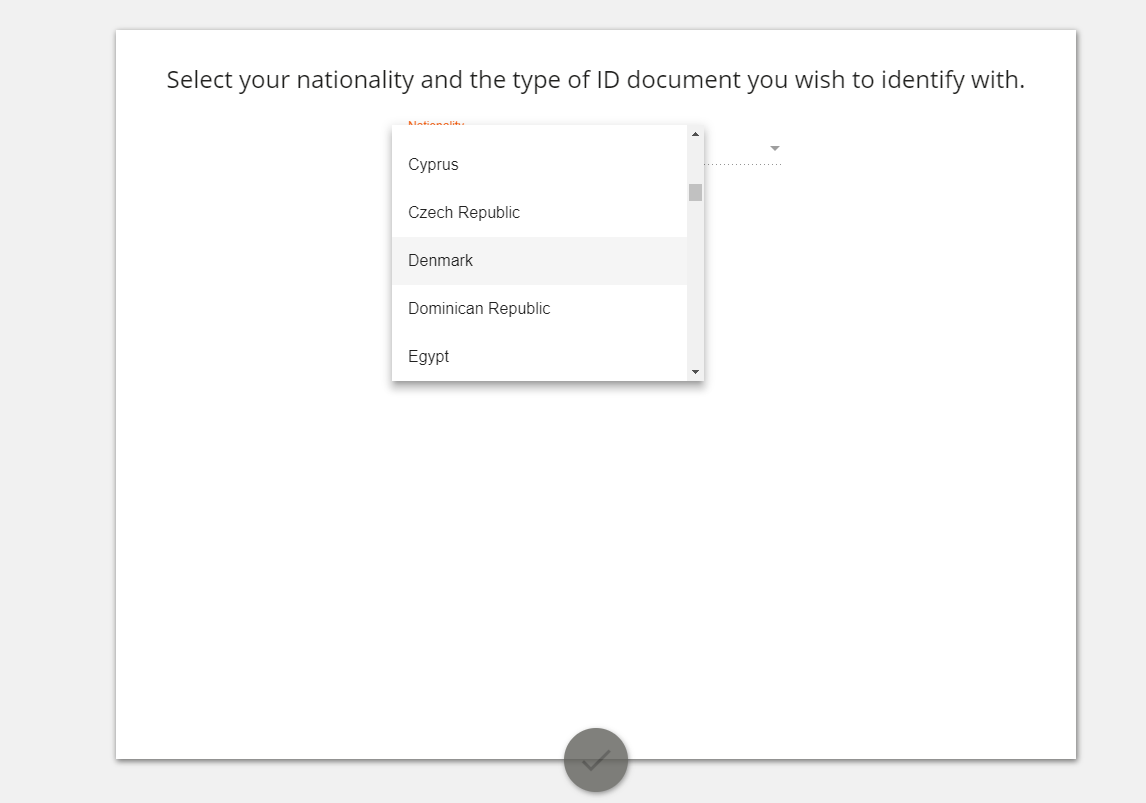Pick Denmark as nationality
1146x803 pixels.
click(x=539, y=261)
